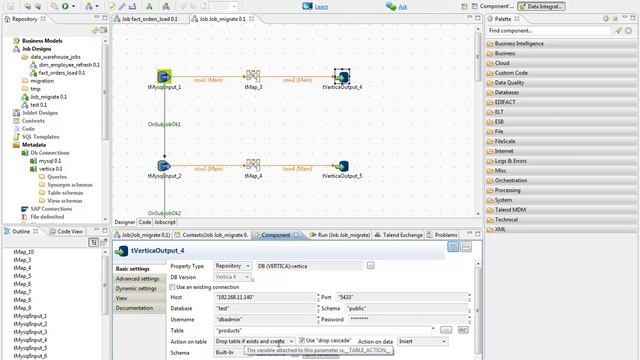The width and height of the screenshot is (640, 360).
Task: Click the table browse button beside products field
Action: 446,330
